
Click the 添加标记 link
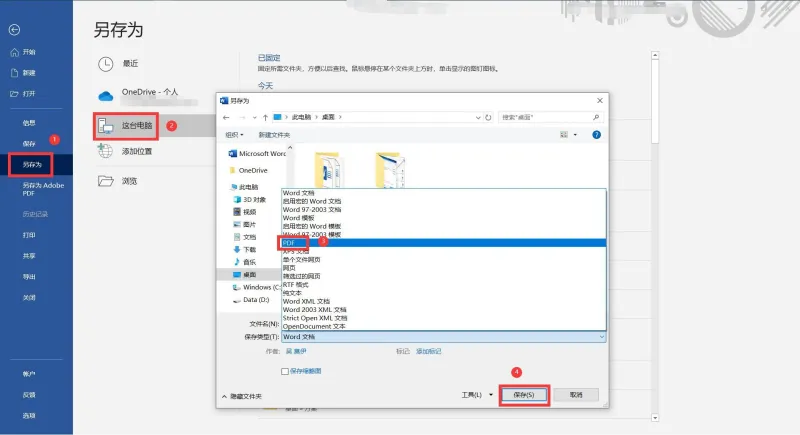(429, 351)
